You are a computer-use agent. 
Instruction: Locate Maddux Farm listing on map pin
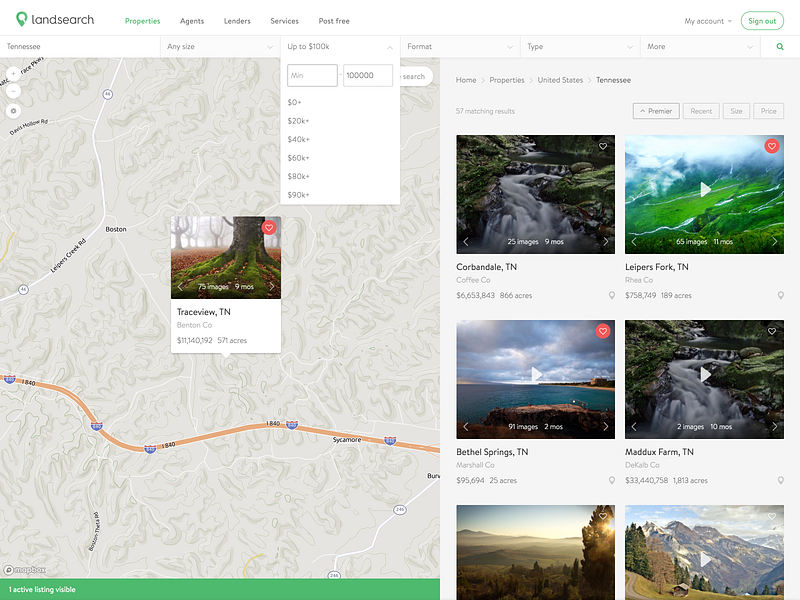point(780,481)
